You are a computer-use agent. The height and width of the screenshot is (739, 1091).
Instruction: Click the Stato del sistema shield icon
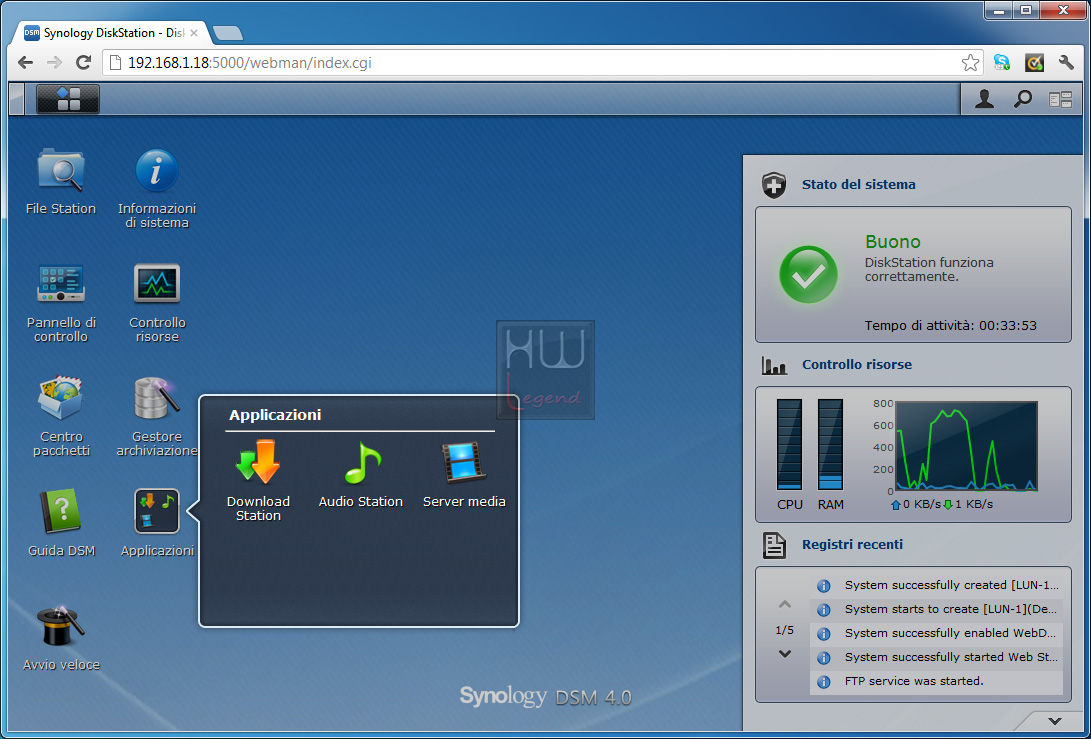point(774,185)
